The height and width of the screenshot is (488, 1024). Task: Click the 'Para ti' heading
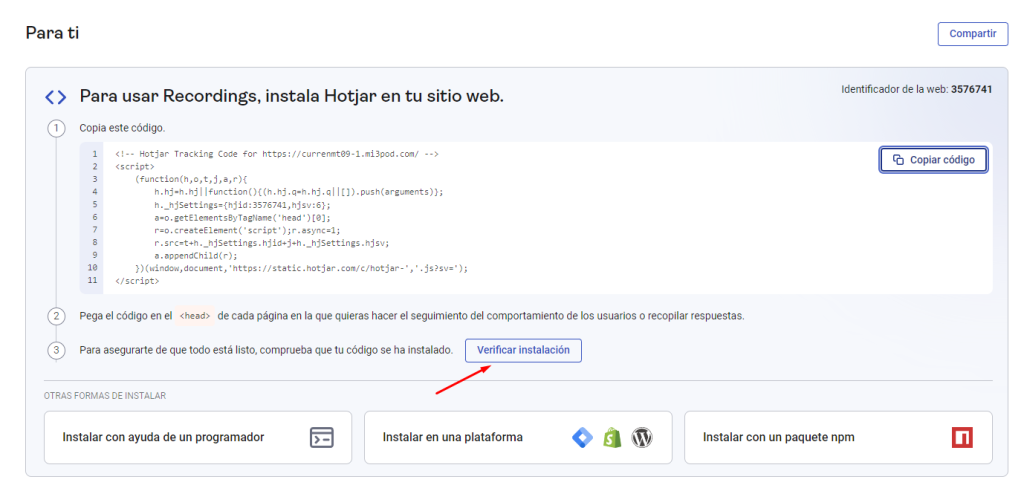52,33
